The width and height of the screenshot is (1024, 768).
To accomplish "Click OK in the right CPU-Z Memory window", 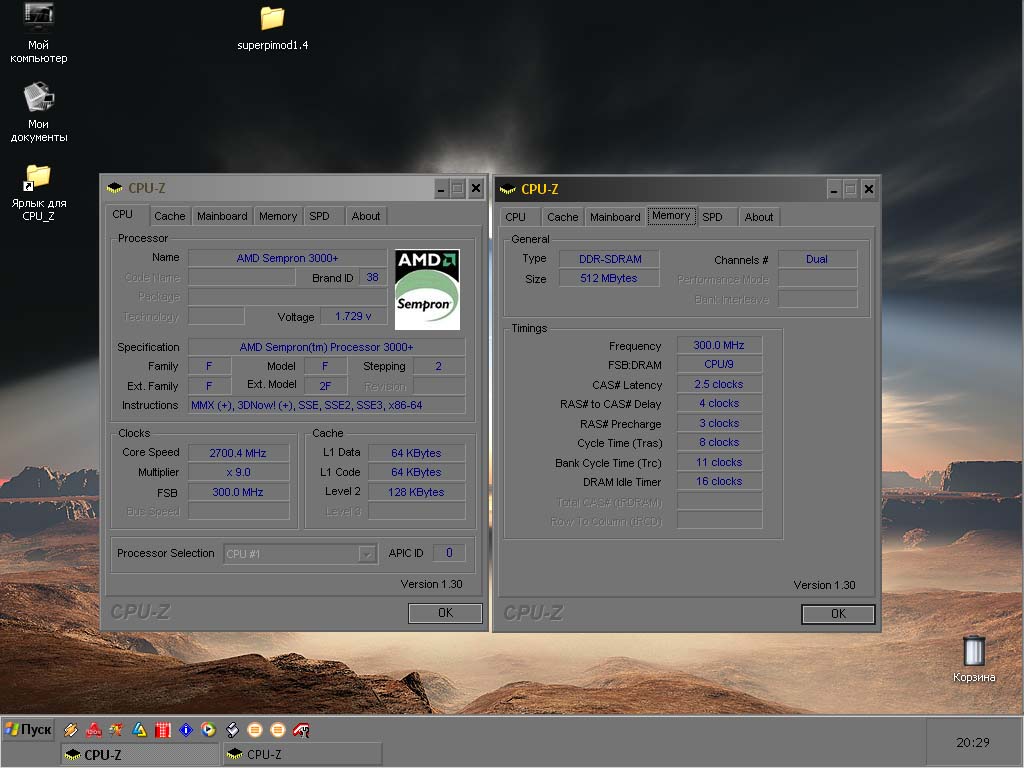I will pos(838,614).
